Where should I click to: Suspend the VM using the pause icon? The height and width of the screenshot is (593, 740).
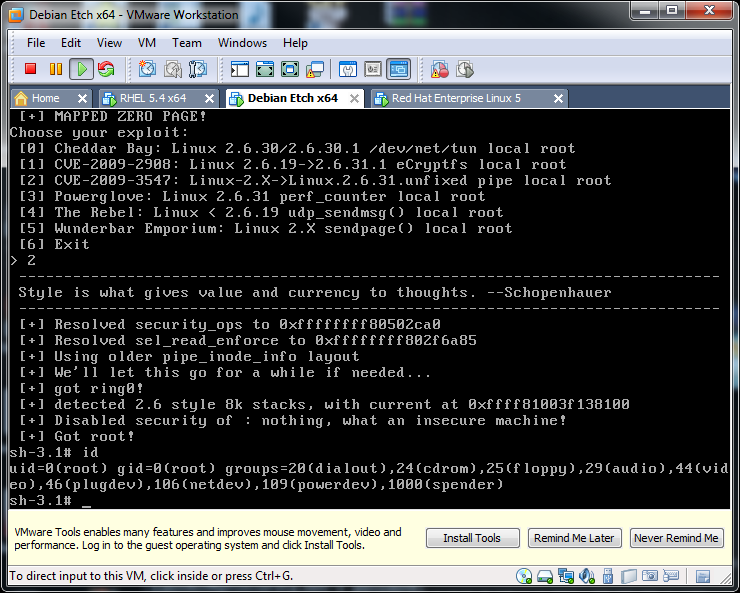point(56,69)
